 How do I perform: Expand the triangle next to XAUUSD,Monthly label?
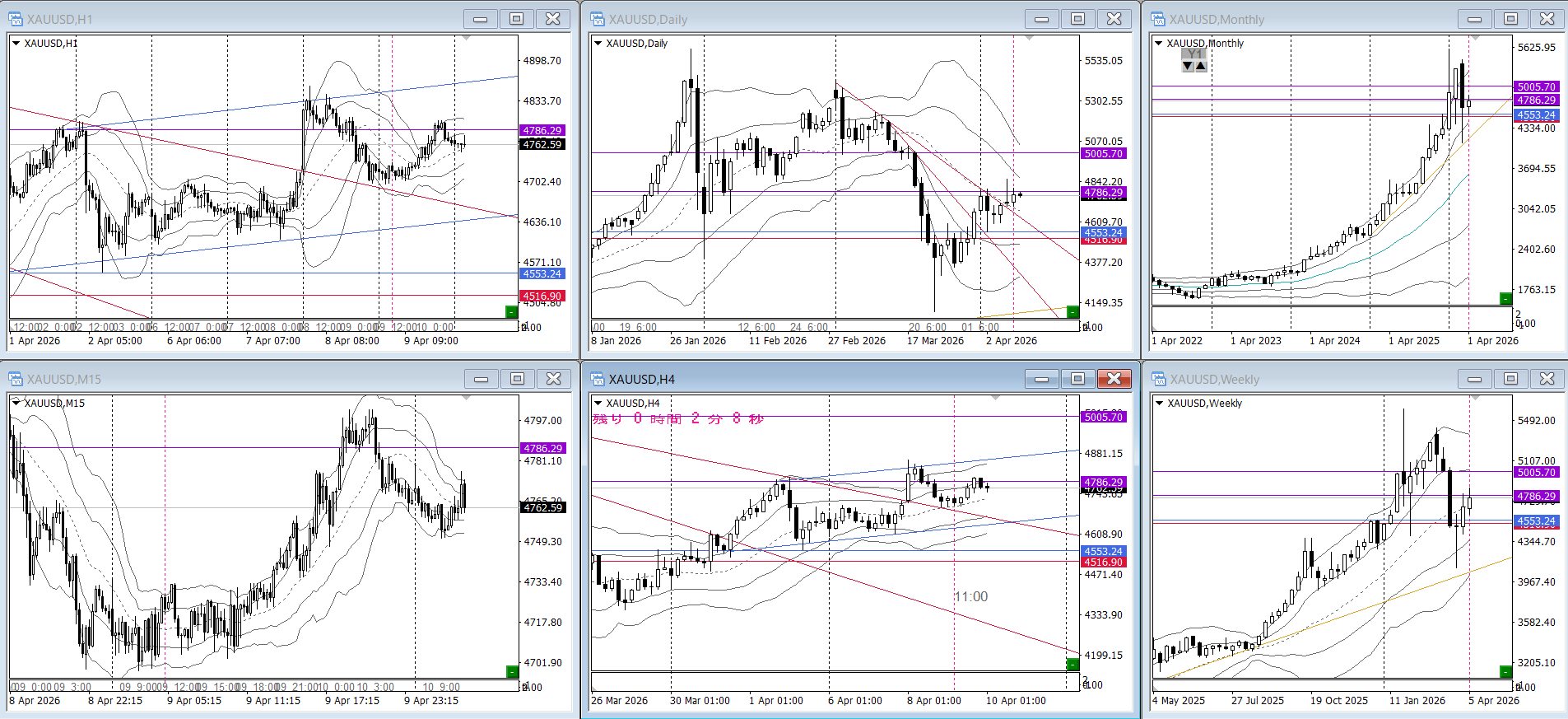(1159, 43)
